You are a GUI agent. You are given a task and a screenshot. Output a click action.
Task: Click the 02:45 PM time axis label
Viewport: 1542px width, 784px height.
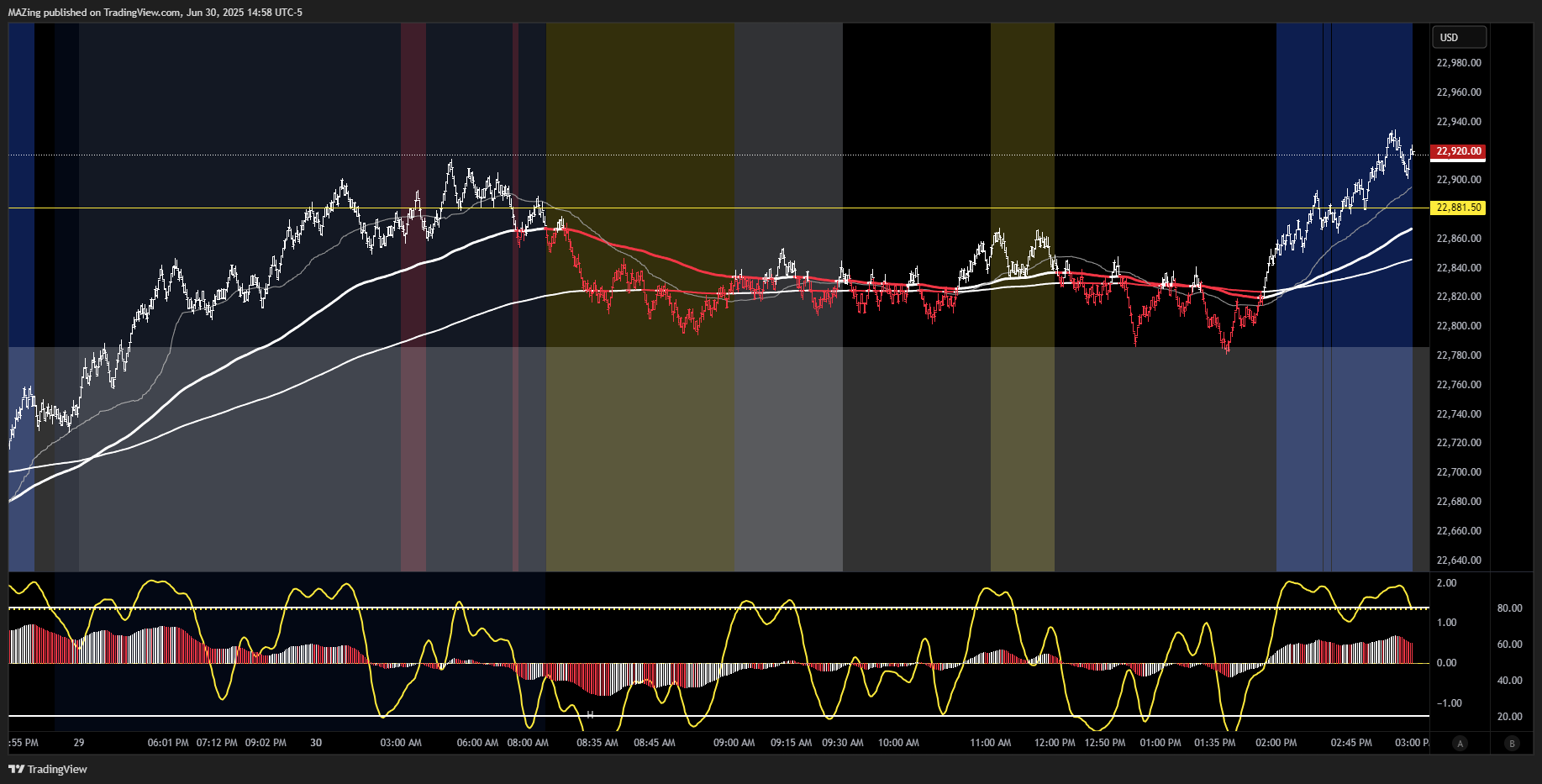coord(1351,743)
